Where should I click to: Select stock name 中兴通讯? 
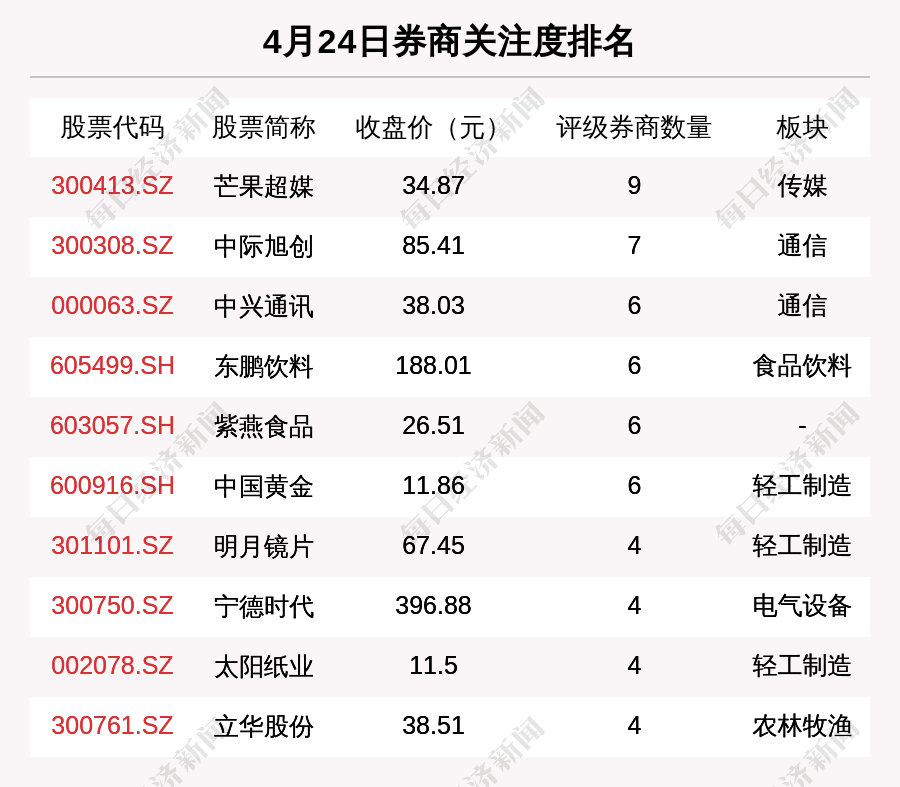(263, 307)
